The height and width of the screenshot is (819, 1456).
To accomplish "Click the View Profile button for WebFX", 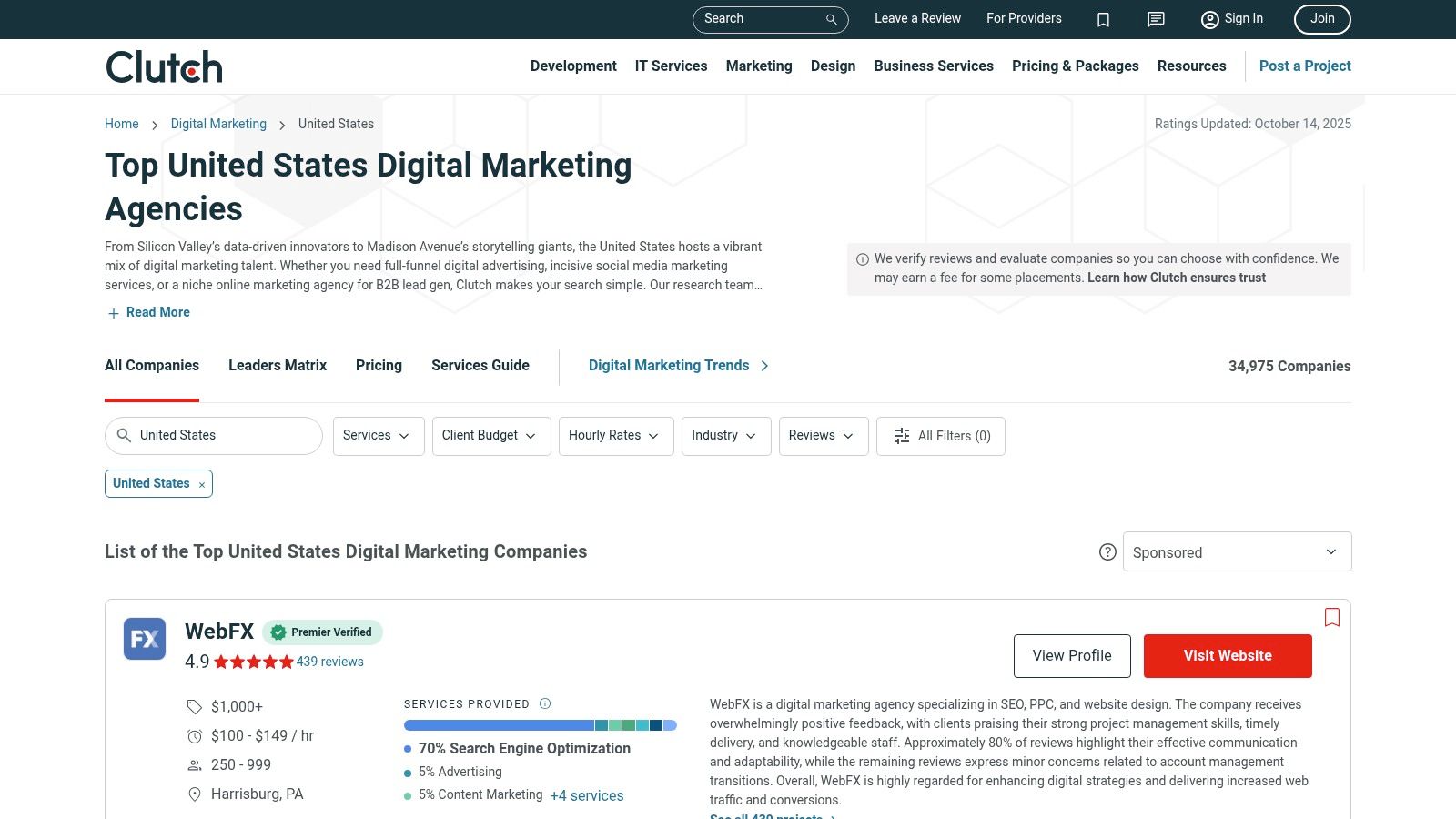I will 1072,656.
